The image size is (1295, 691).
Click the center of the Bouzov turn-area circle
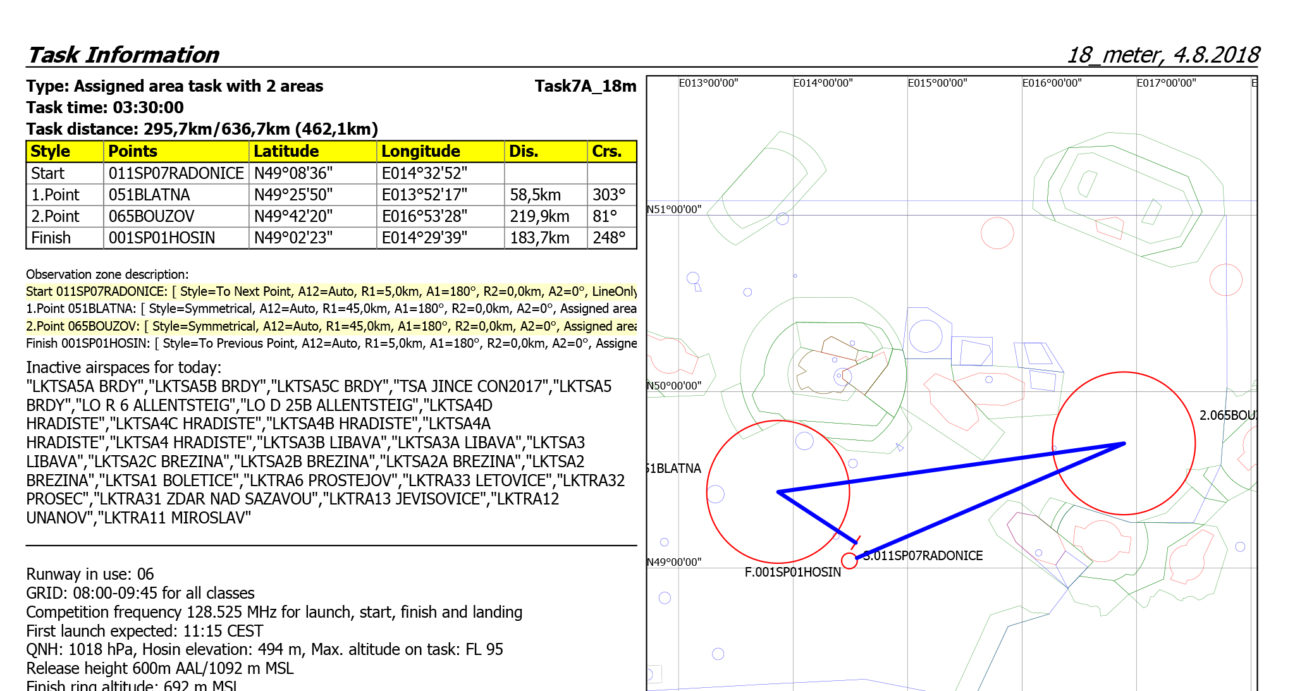[x=1124, y=444]
